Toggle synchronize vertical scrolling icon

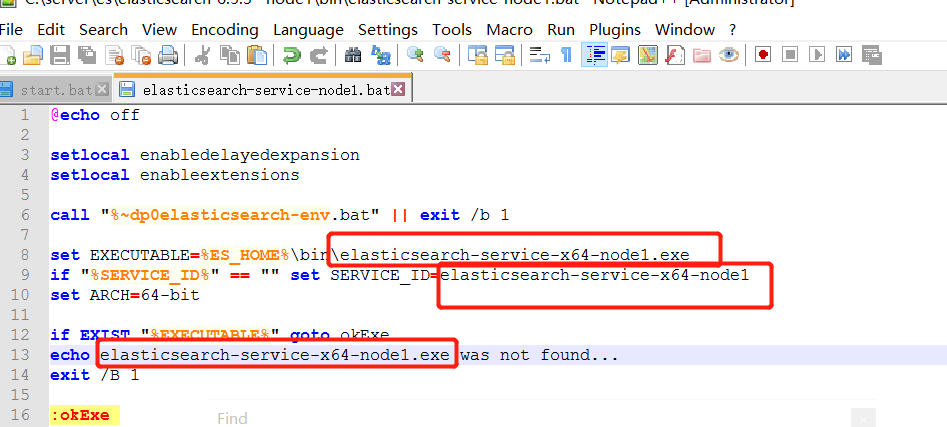pyautogui.click(x=478, y=56)
